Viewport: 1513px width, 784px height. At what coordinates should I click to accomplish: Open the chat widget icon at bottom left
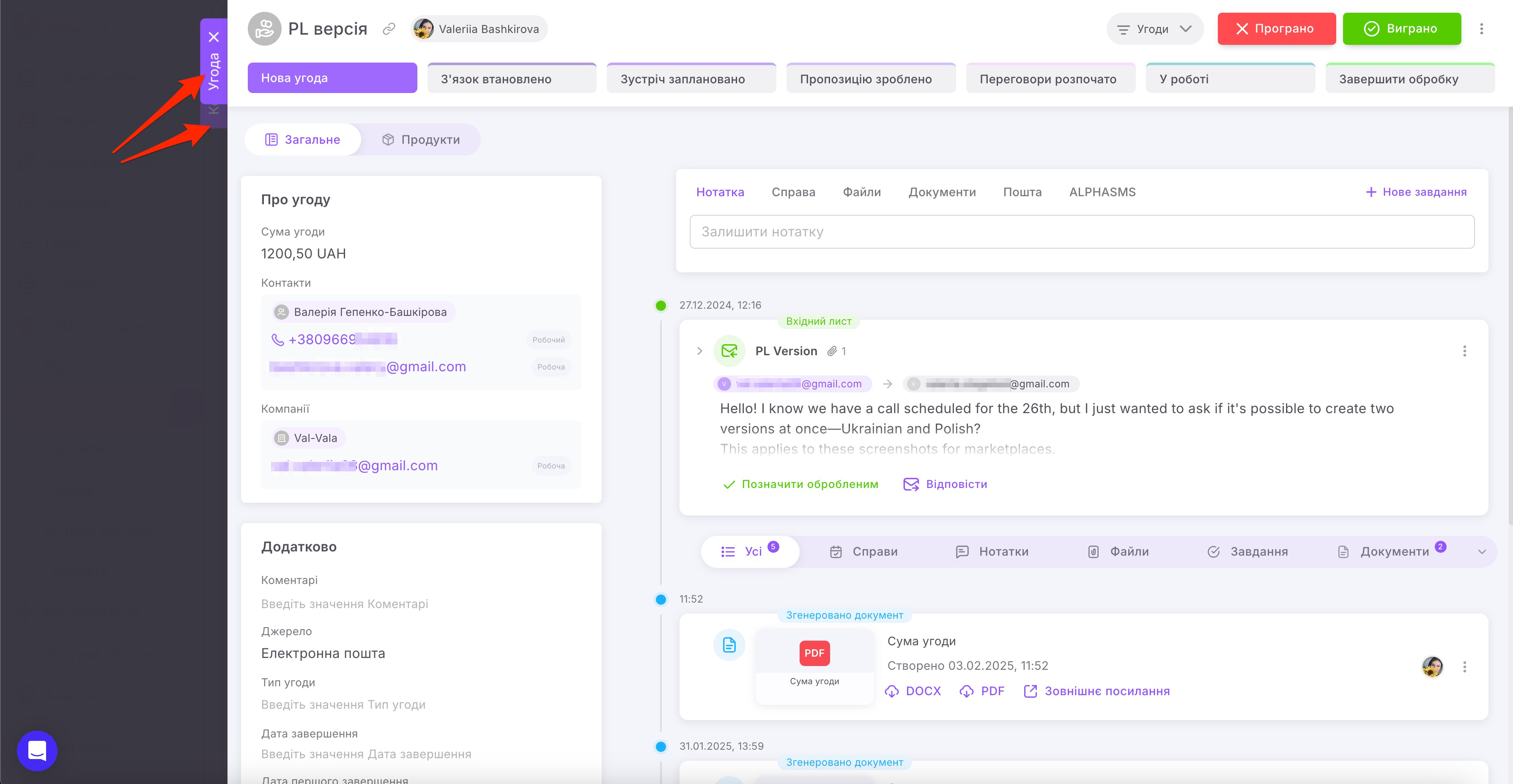click(x=37, y=751)
